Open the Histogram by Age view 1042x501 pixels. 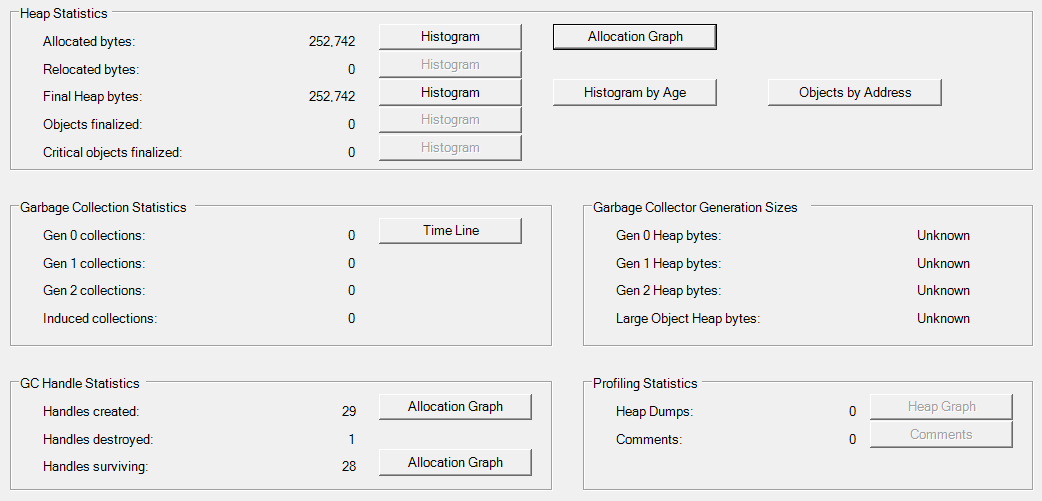tap(635, 92)
